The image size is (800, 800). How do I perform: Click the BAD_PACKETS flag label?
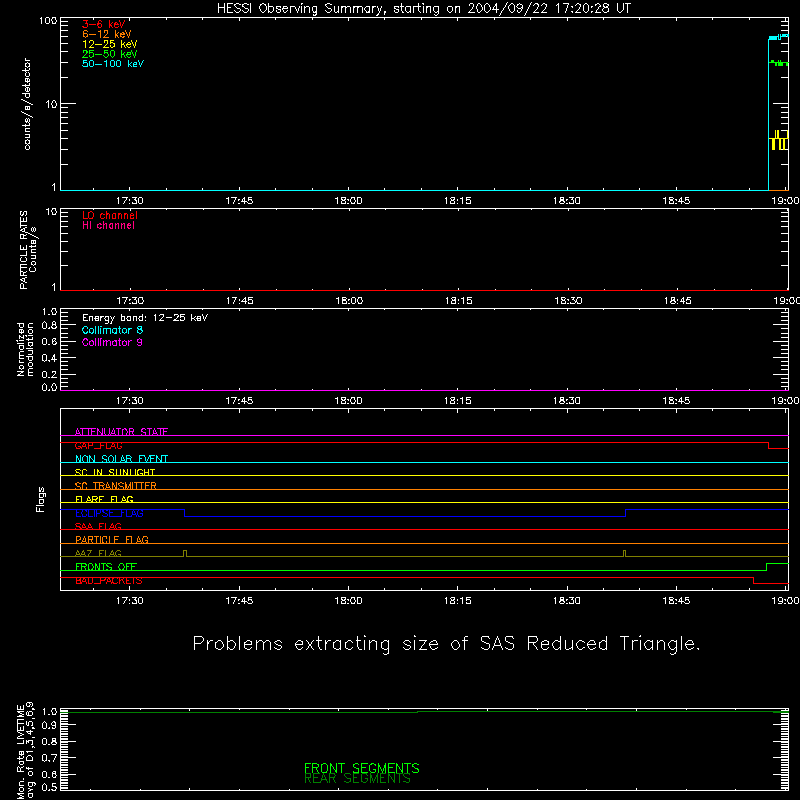(x=109, y=581)
